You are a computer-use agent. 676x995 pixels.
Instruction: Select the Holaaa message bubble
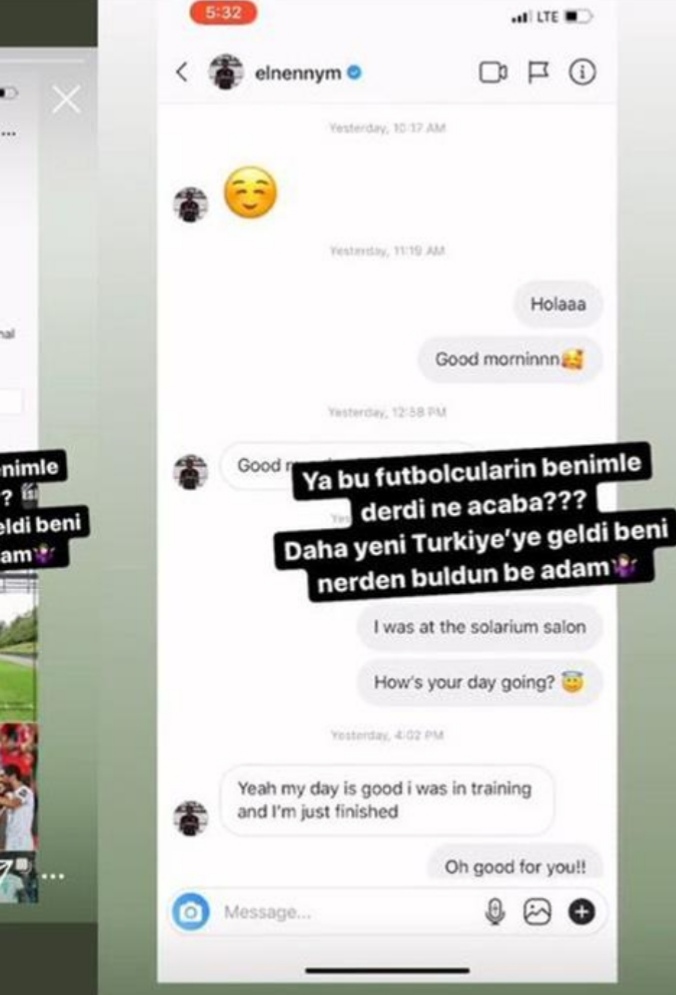point(558,304)
